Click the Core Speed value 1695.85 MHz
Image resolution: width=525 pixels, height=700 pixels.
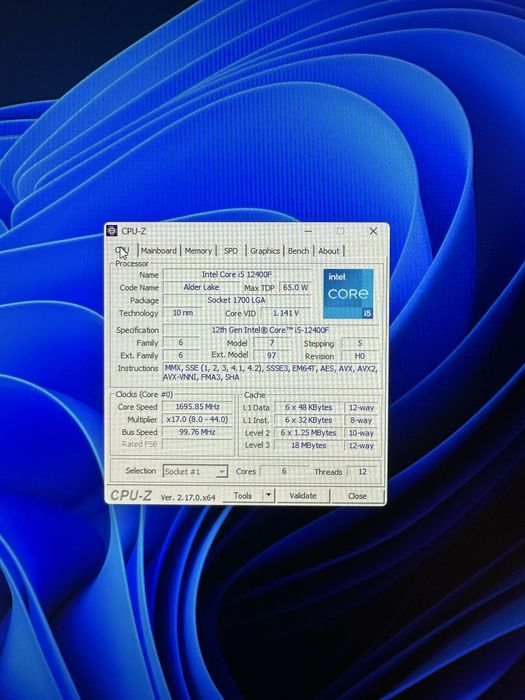(x=197, y=407)
